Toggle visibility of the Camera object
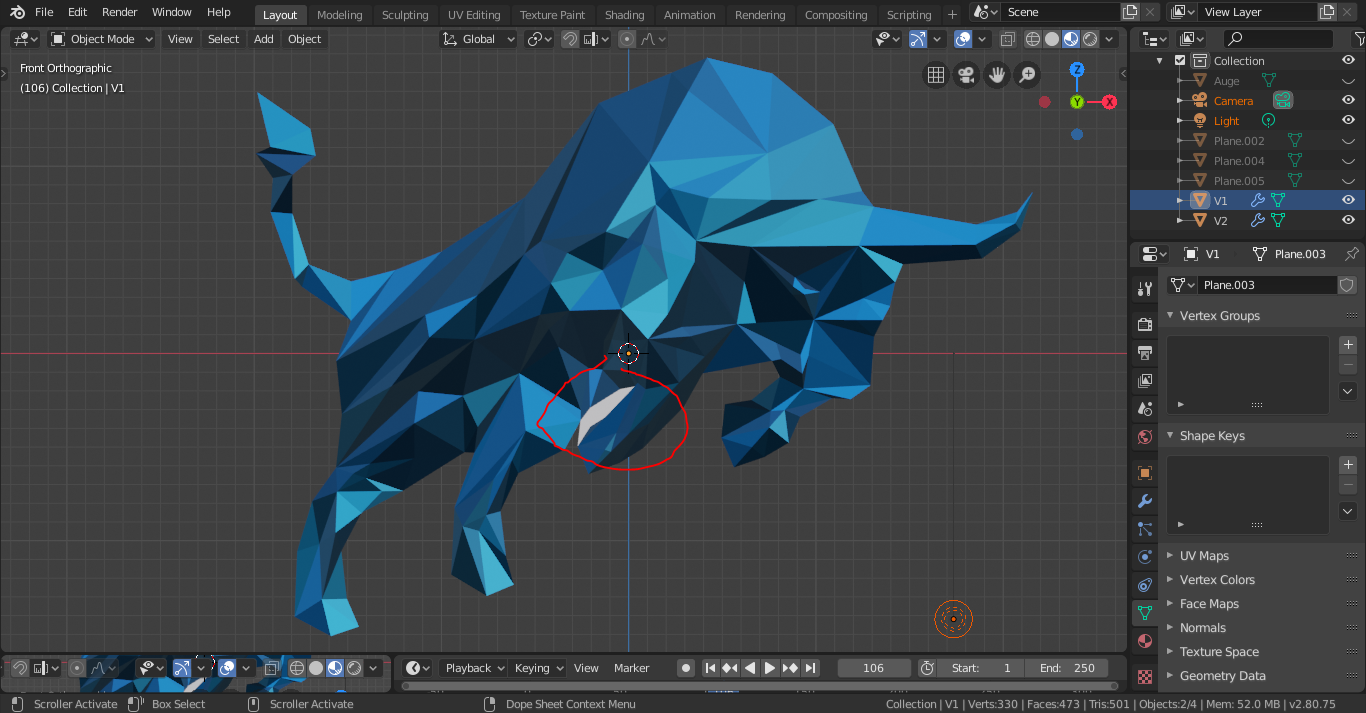 pos(1348,101)
